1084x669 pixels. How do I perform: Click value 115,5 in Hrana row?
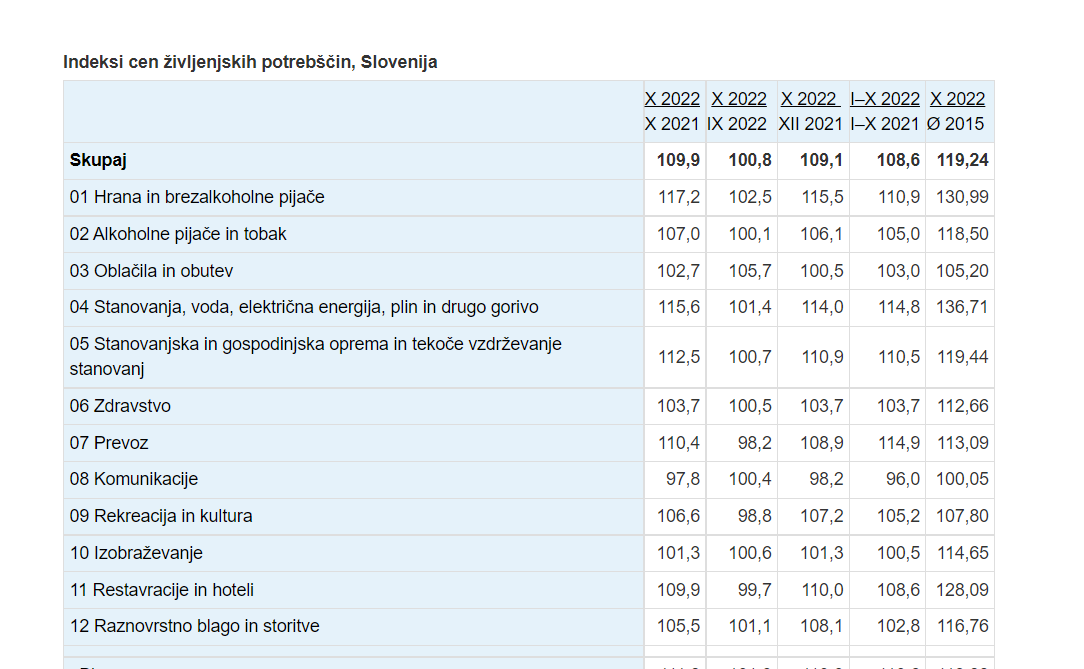(x=822, y=197)
